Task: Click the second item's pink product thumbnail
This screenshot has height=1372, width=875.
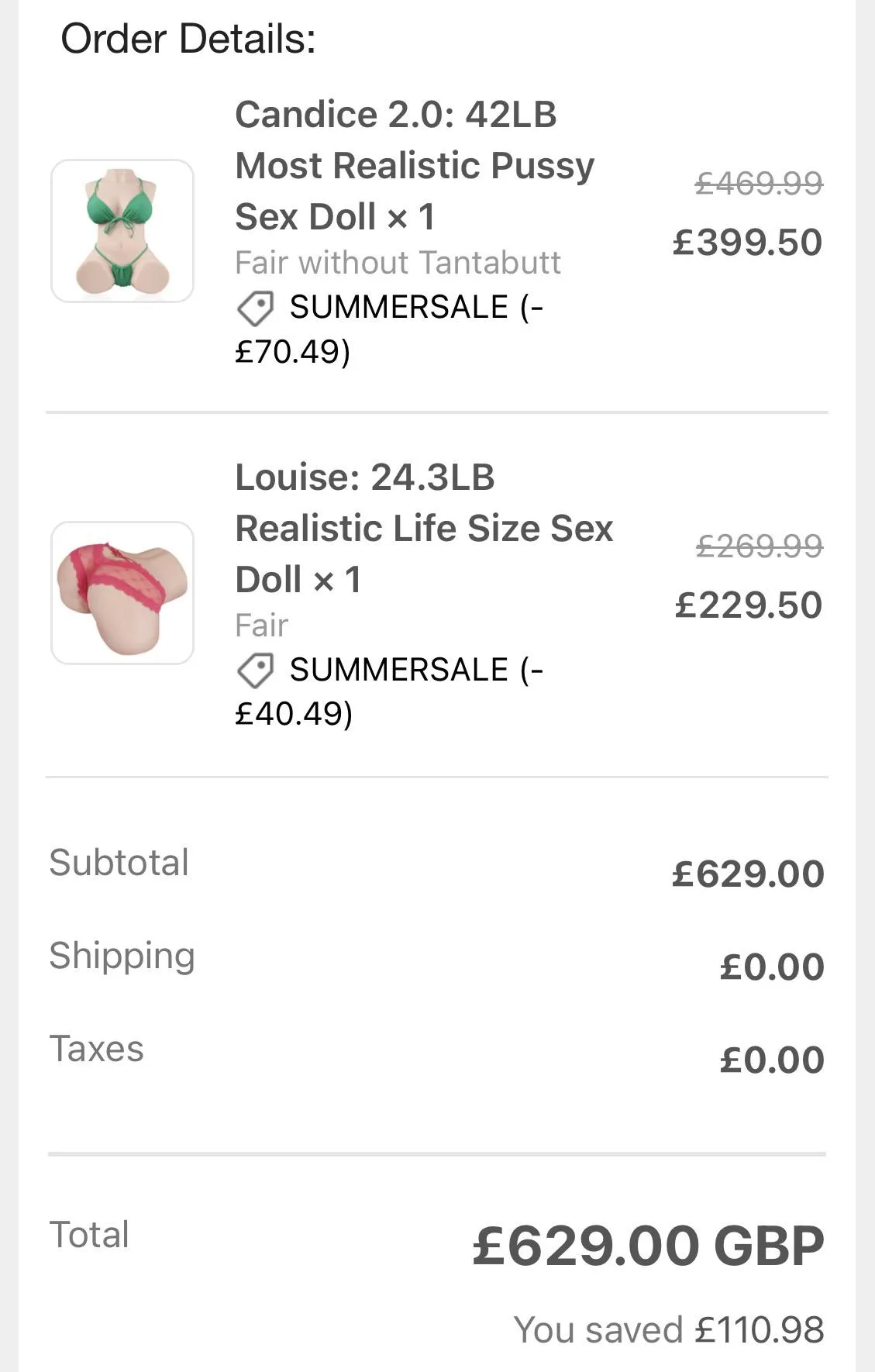Action: 122,593
